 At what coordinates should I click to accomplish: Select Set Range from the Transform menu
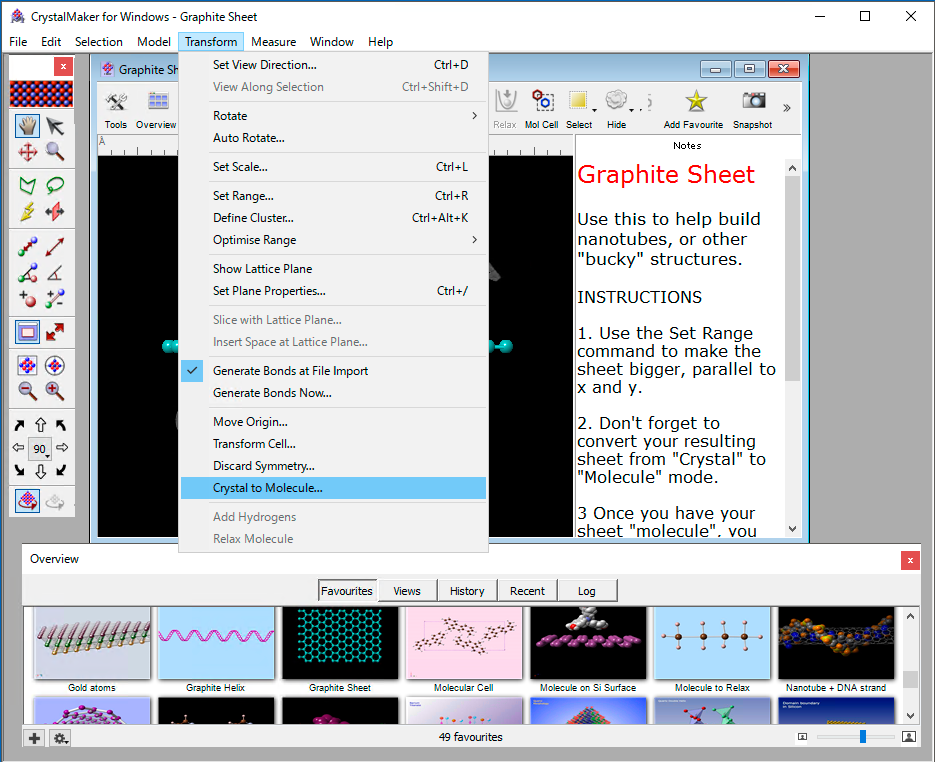(x=333, y=196)
